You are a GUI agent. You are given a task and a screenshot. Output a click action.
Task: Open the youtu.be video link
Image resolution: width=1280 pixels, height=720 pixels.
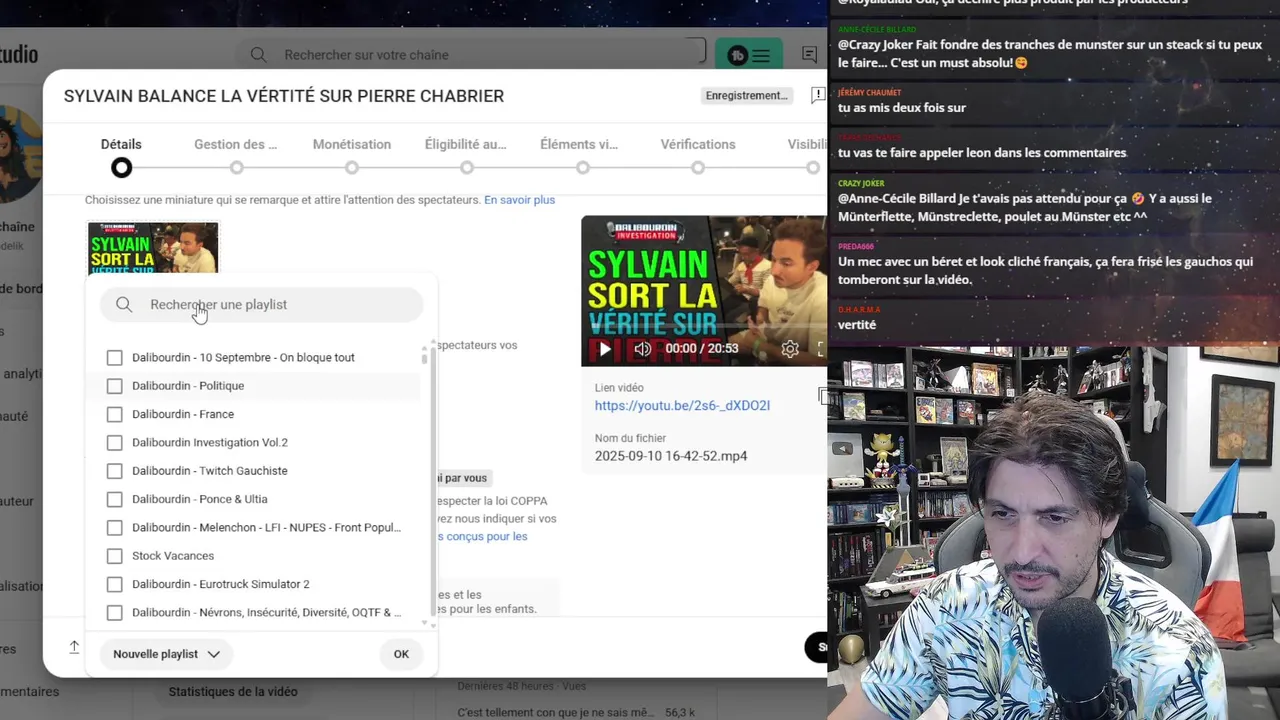coord(682,406)
